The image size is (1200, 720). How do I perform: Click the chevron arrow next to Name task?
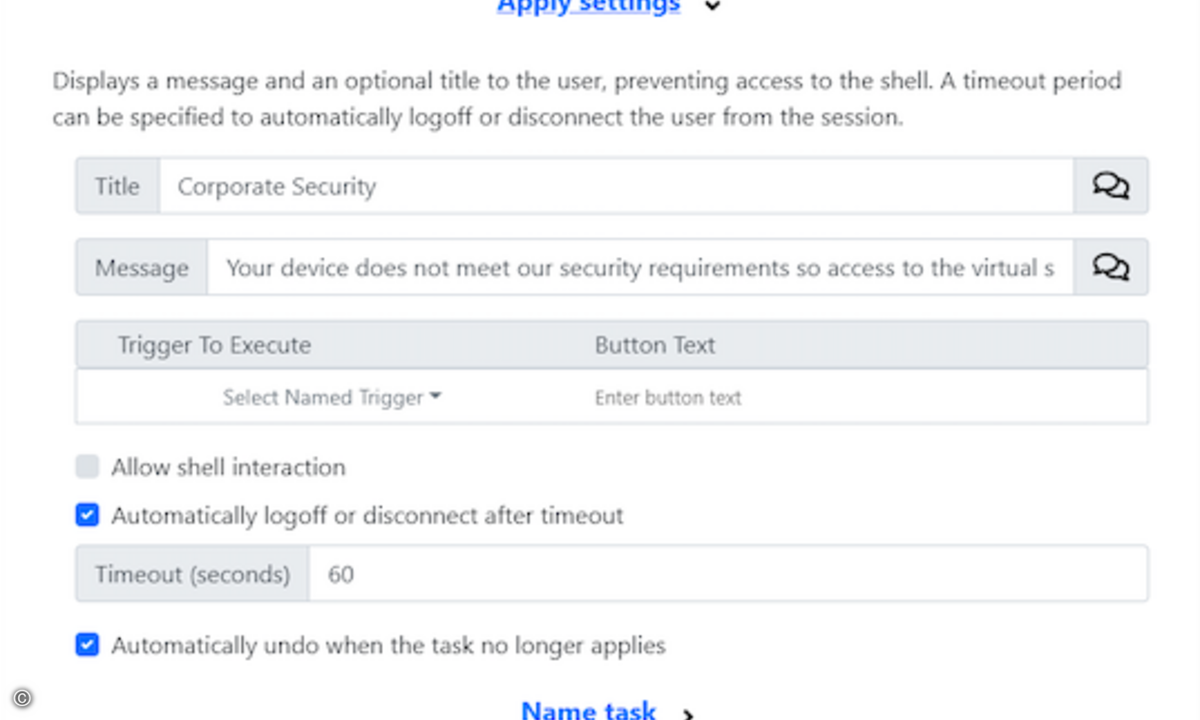point(688,713)
